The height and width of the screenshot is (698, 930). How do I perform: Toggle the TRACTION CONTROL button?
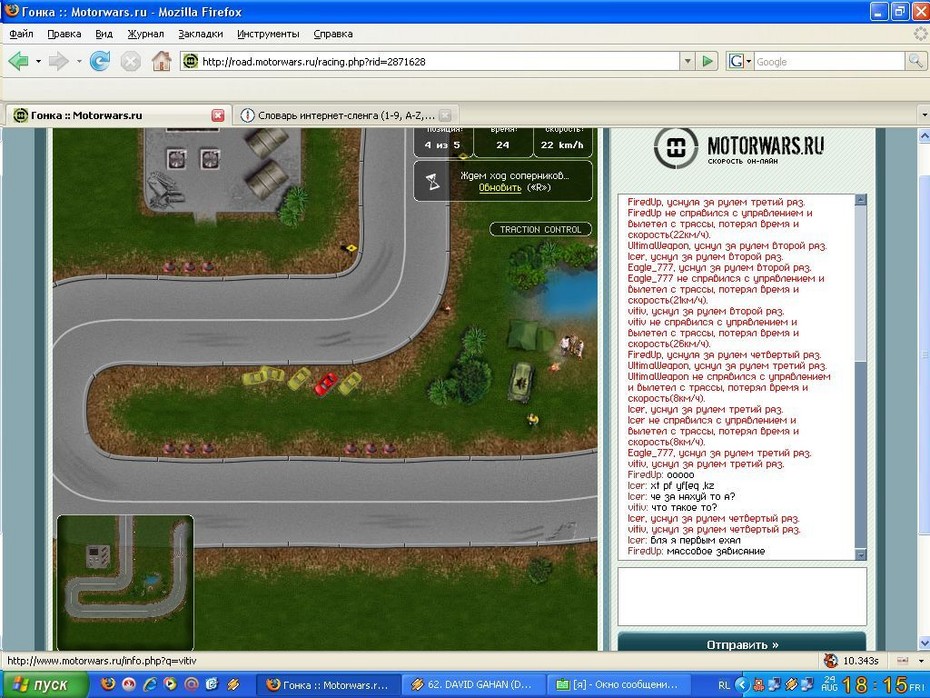(x=540, y=230)
